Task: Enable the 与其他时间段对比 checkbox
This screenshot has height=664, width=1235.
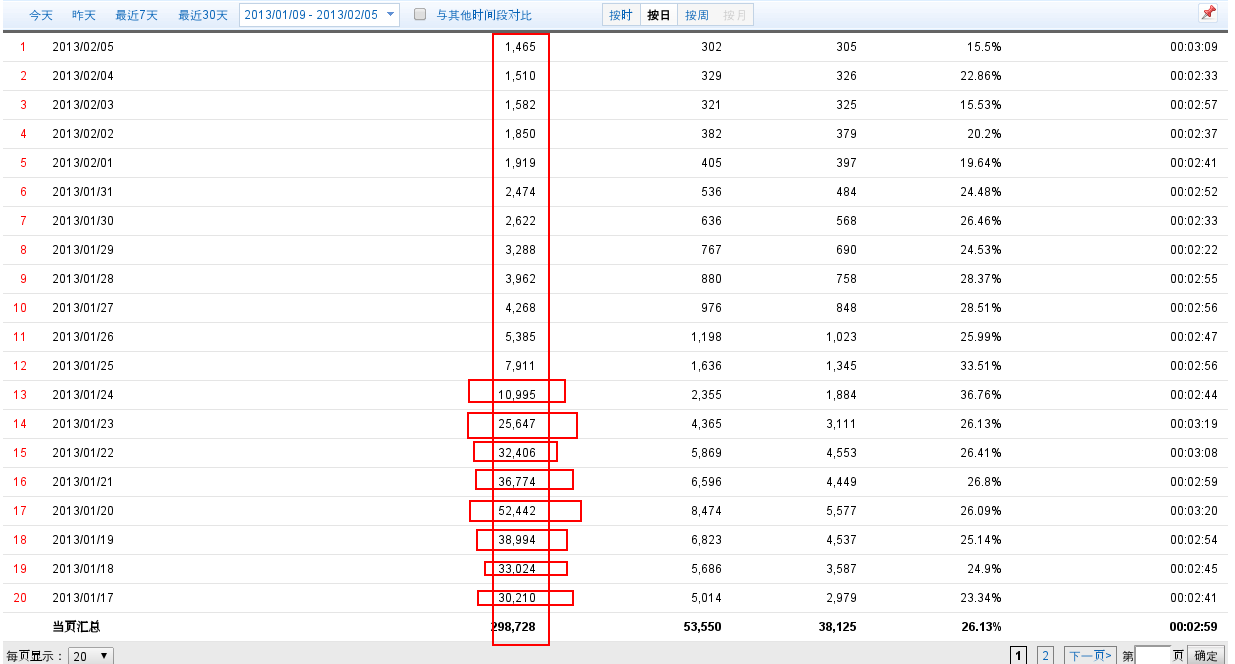Action: click(x=420, y=15)
